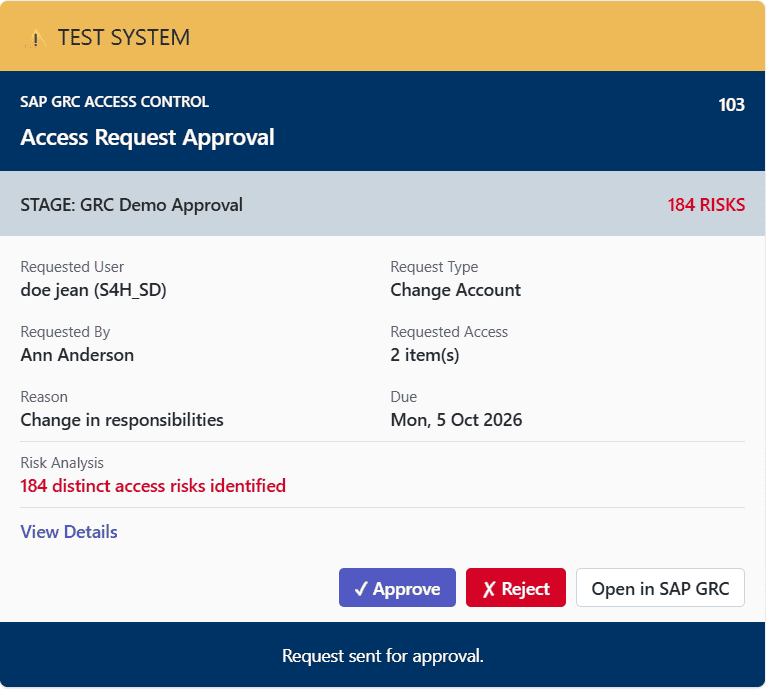Click the TEST SYSTEM banner text
The image size is (766, 691).
tap(124, 38)
